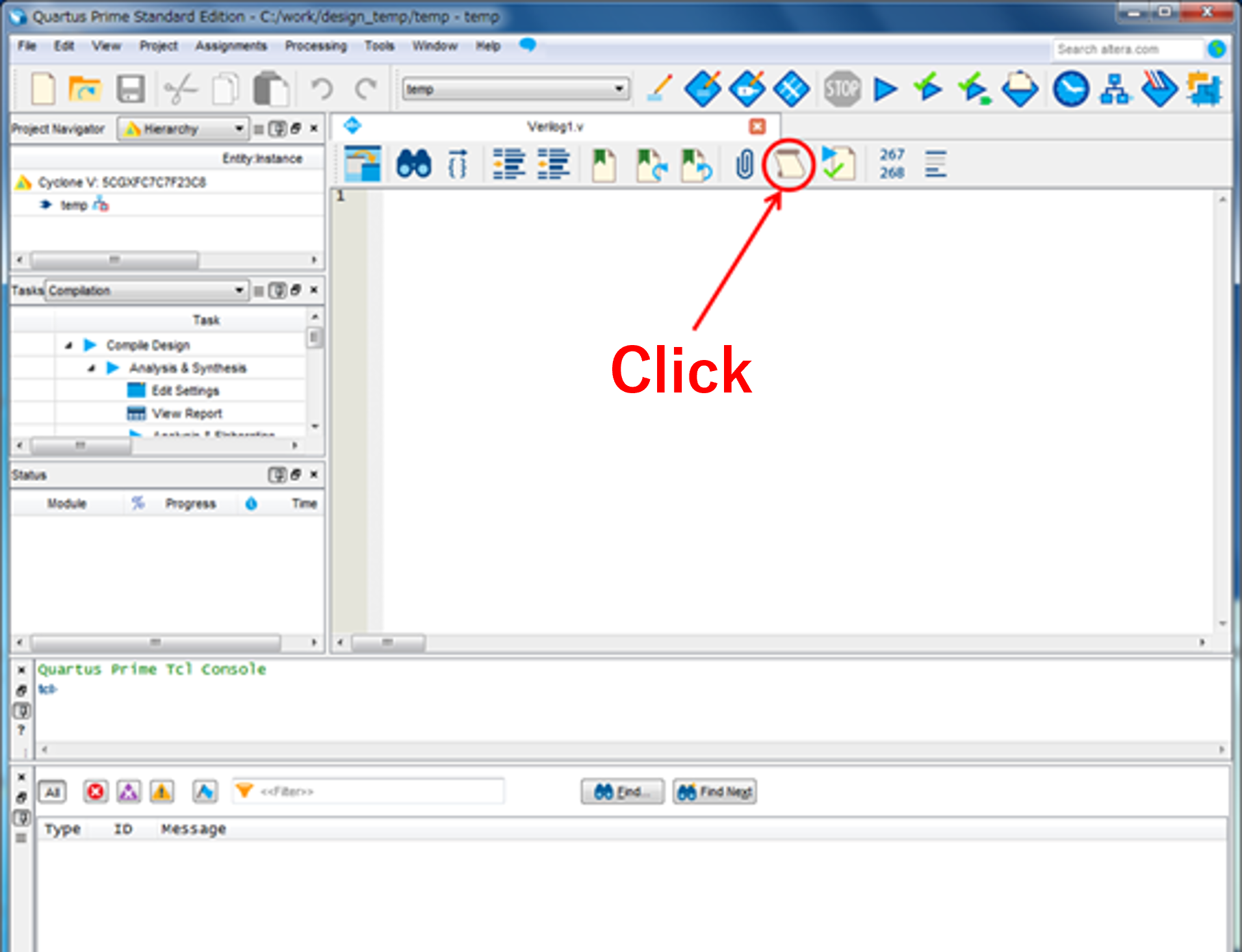The height and width of the screenshot is (952, 1242).
Task: Click the Search altera.com field
Action: pyautogui.click(x=1128, y=49)
